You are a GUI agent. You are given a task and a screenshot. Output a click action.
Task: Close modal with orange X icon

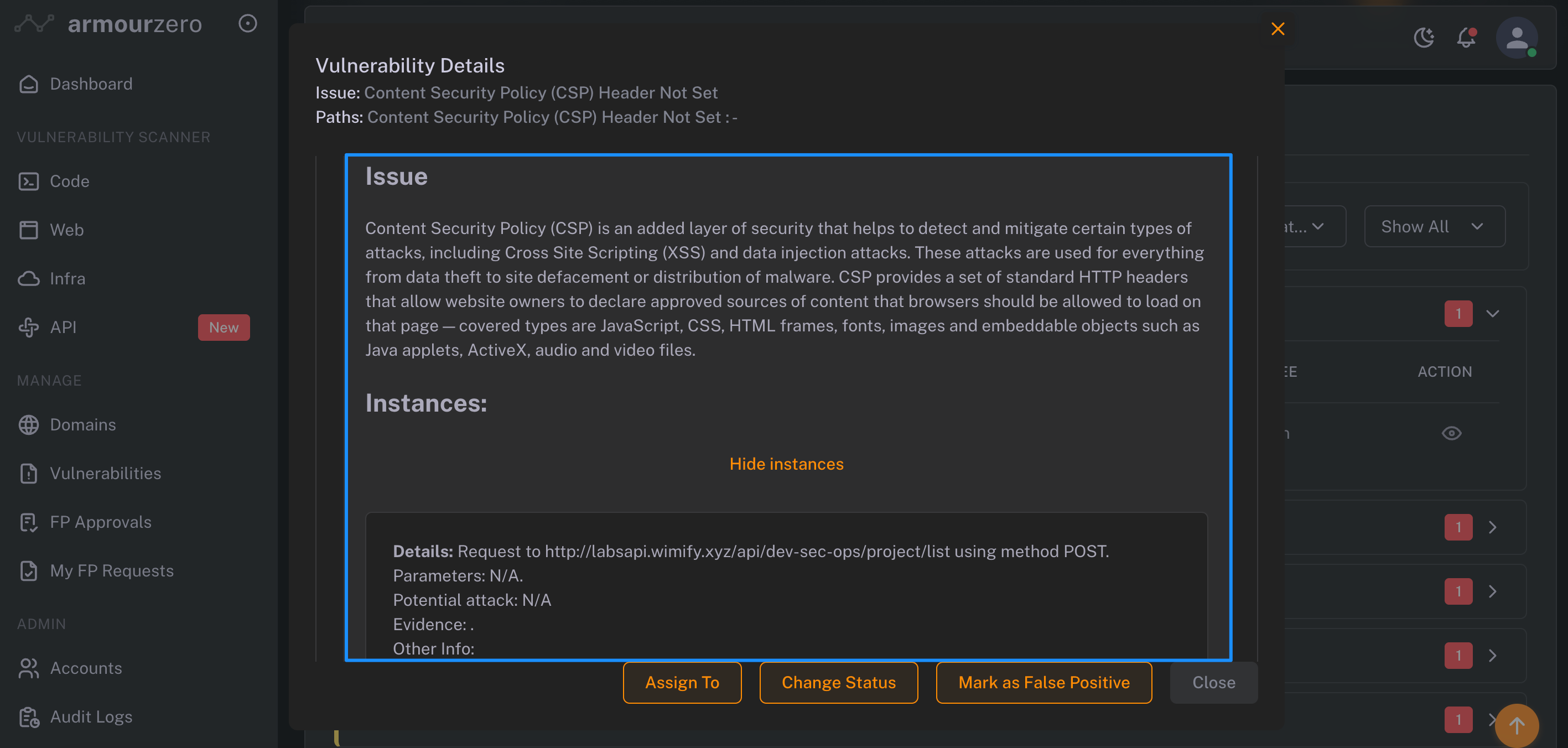pos(1278,29)
